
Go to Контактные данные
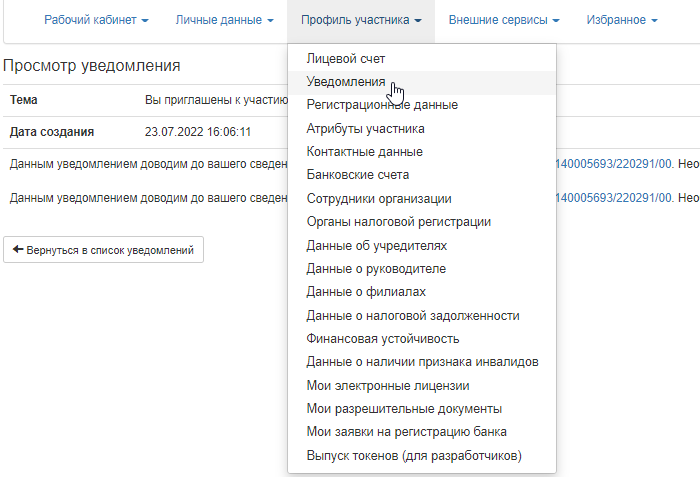364,152
